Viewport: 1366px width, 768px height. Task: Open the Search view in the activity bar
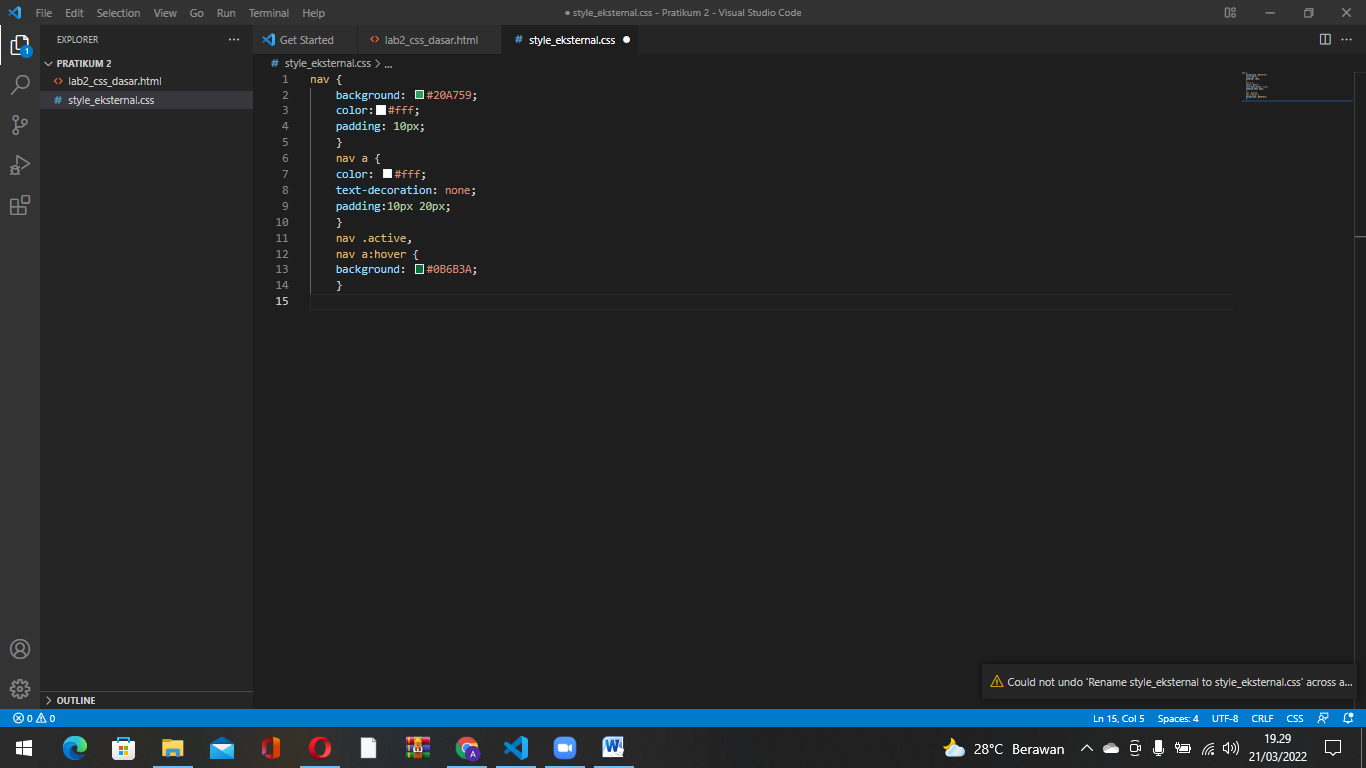coord(20,84)
